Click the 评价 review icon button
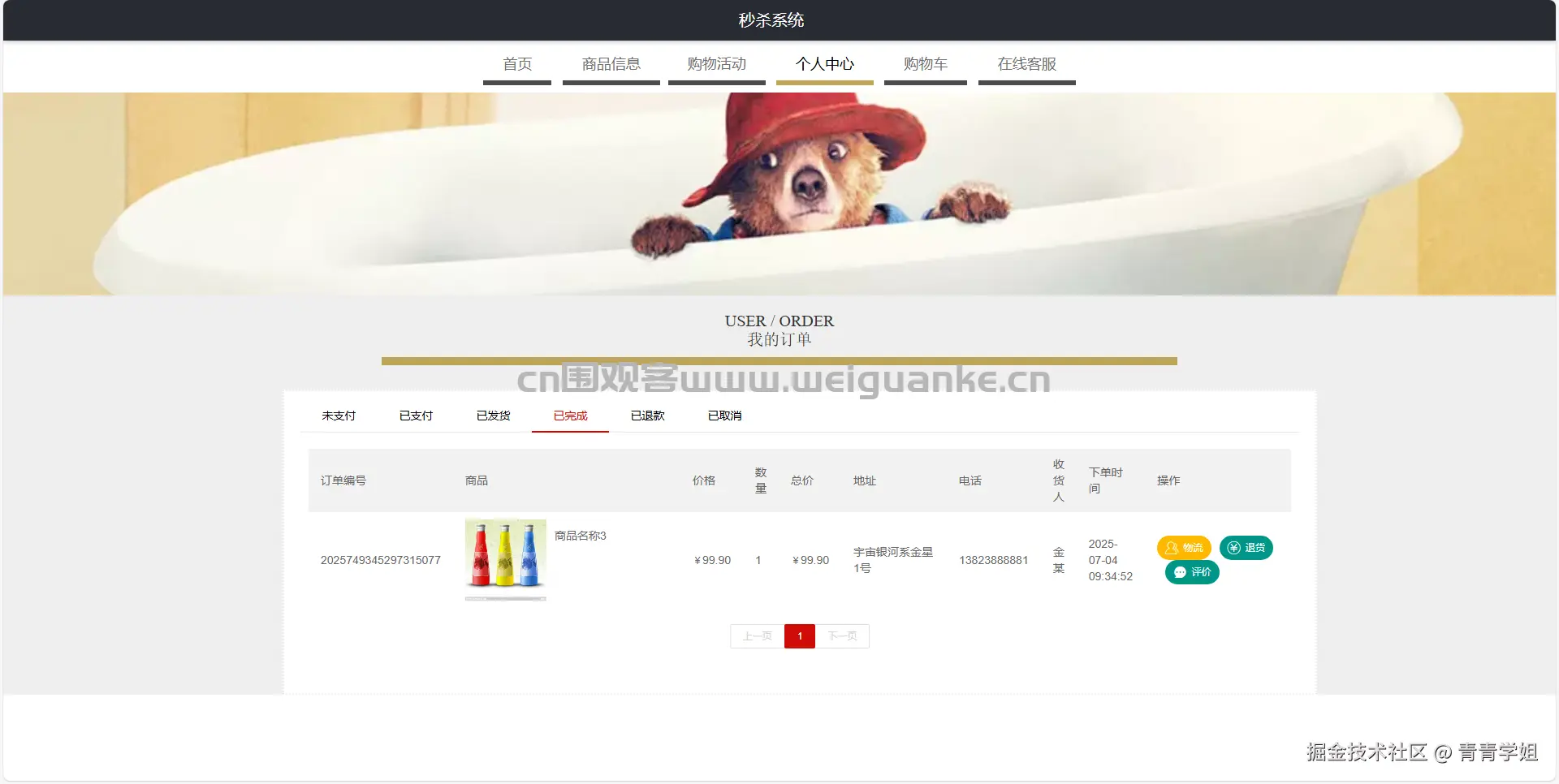This screenshot has height=784, width=1559. tap(1191, 572)
